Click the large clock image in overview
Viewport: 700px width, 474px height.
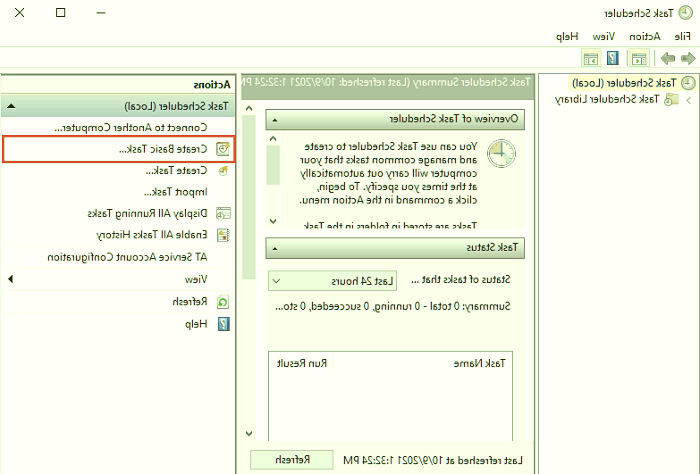pyautogui.click(x=501, y=154)
